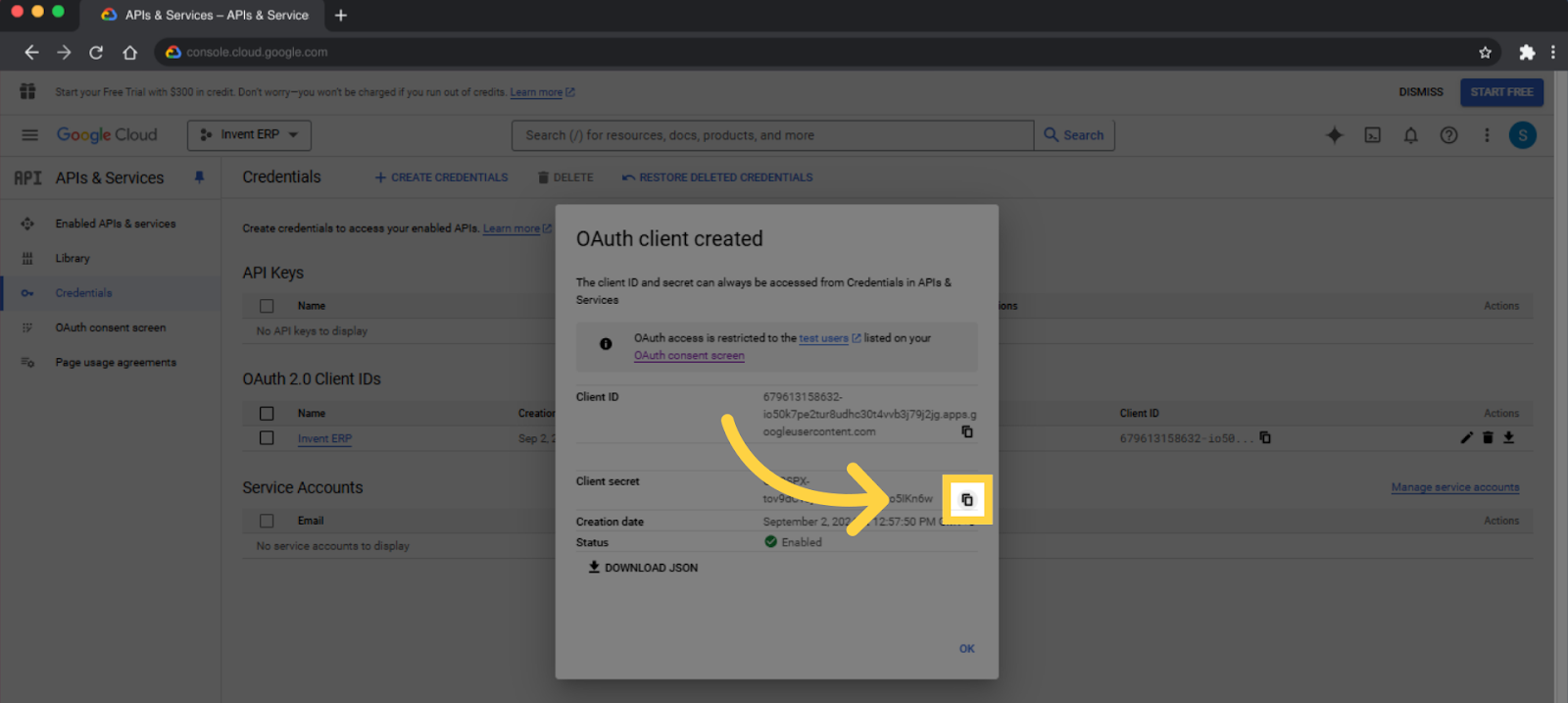Open a new browser tab

340,15
